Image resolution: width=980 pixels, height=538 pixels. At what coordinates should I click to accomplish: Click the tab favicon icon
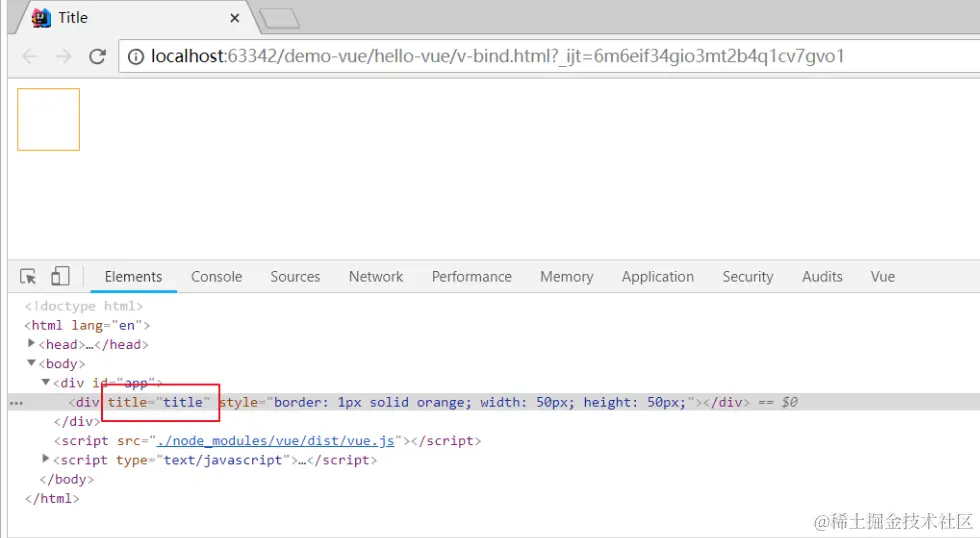[x=41, y=18]
